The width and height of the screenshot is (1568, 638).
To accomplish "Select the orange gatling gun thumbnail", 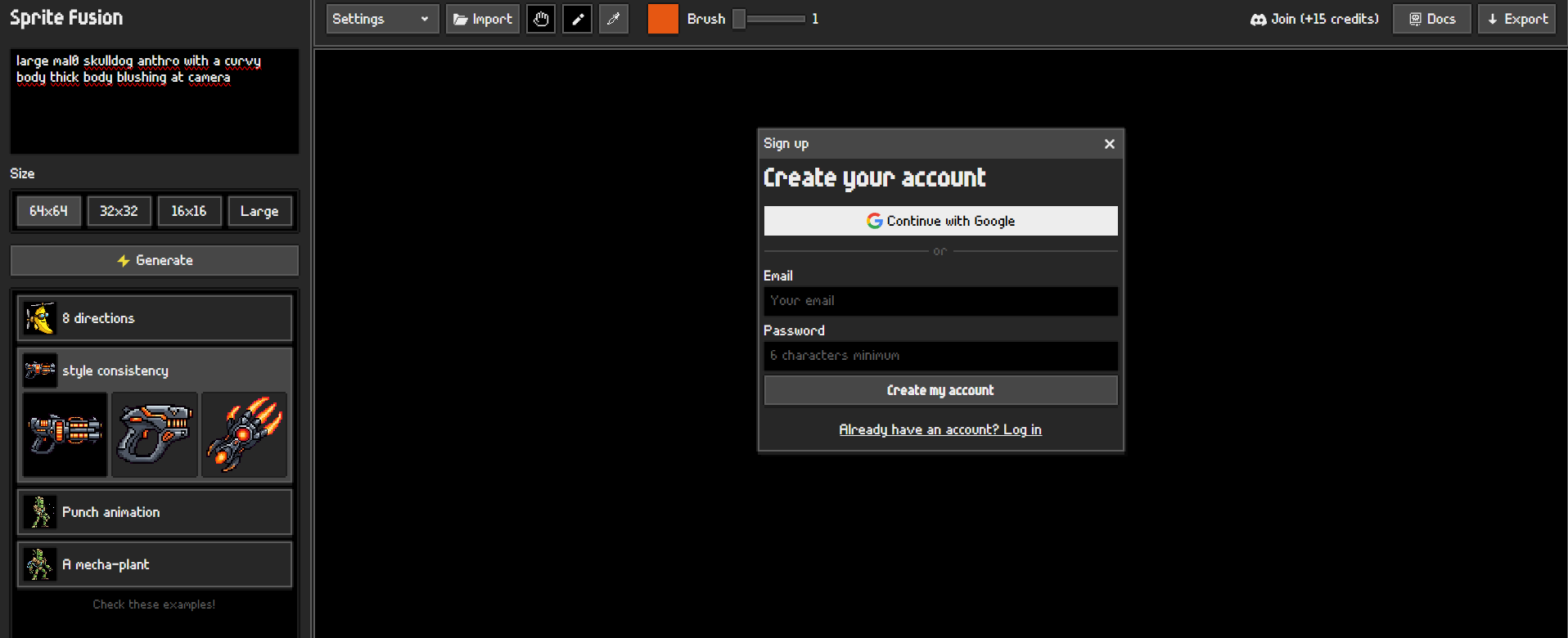I will click(65, 434).
